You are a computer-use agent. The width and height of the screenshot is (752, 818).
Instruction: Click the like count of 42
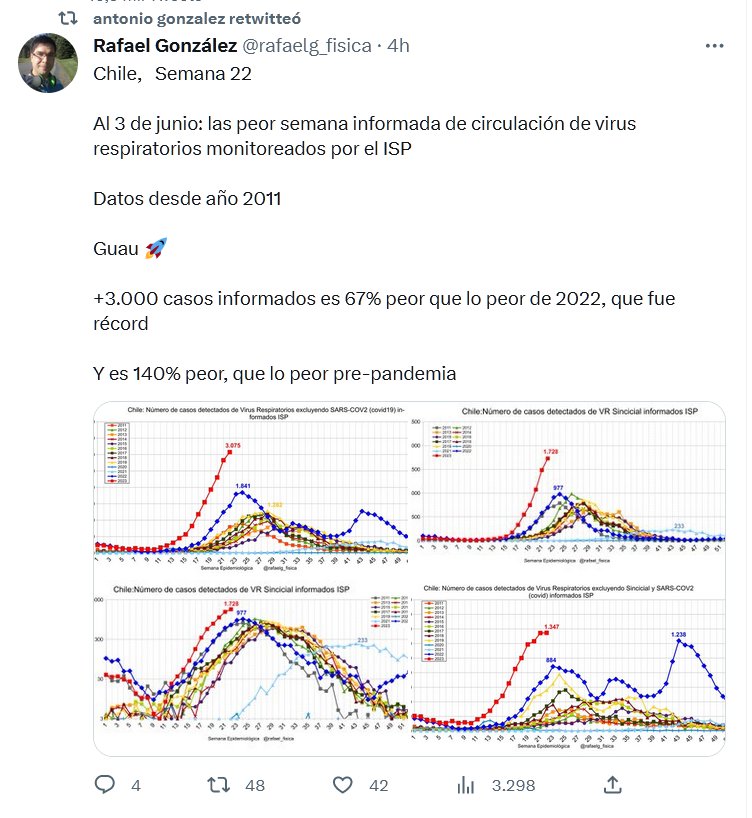pyautogui.click(x=378, y=786)
